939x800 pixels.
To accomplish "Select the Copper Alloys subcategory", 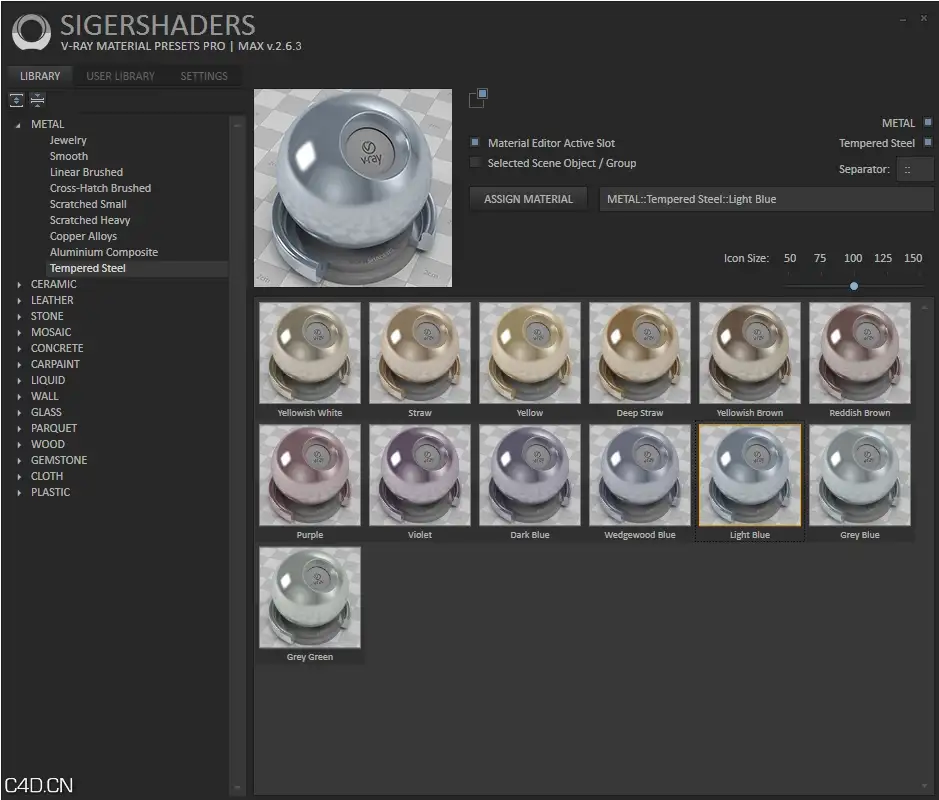I will click(83, 237).
